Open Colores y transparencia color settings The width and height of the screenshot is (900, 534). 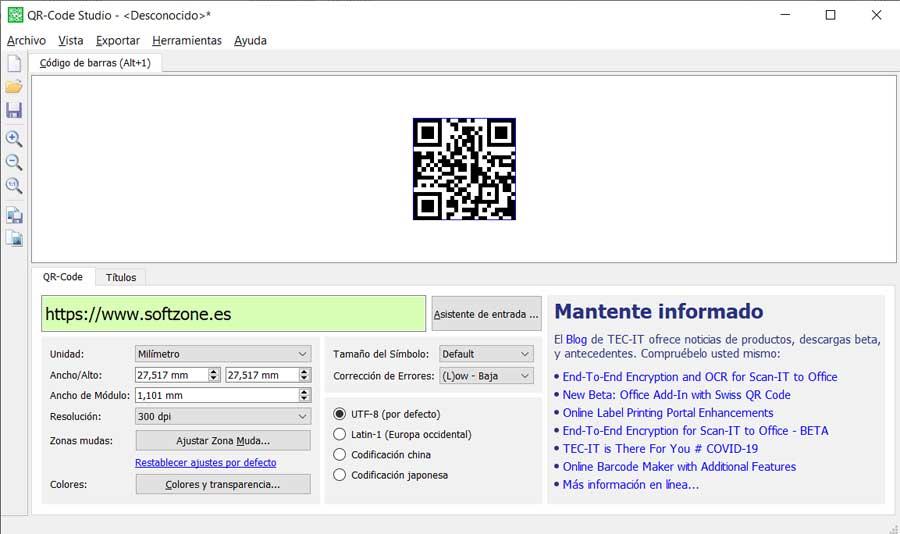click(x=223, y=484)
